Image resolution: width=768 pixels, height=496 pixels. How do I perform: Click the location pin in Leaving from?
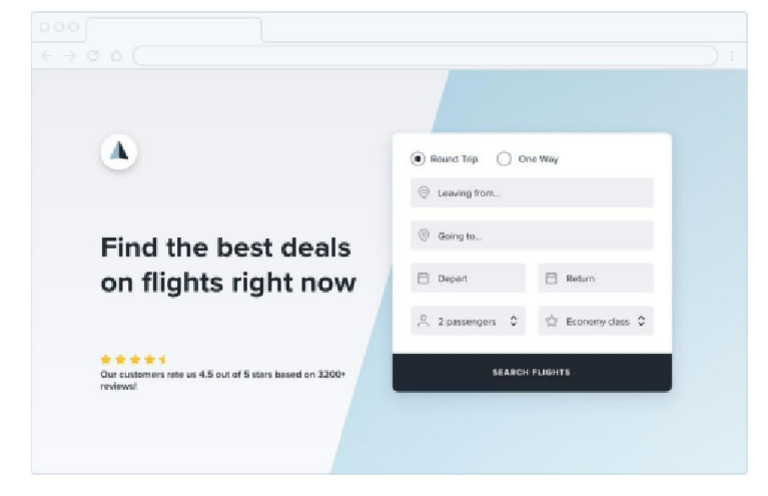424,193
